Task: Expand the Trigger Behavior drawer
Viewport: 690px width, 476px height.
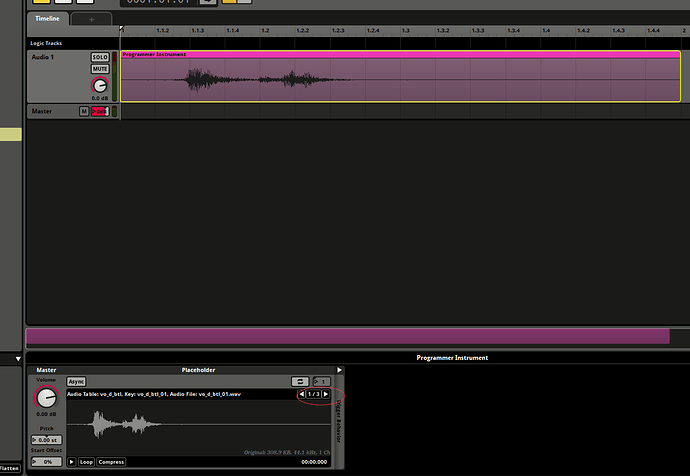Action: [x=339, y=422]
